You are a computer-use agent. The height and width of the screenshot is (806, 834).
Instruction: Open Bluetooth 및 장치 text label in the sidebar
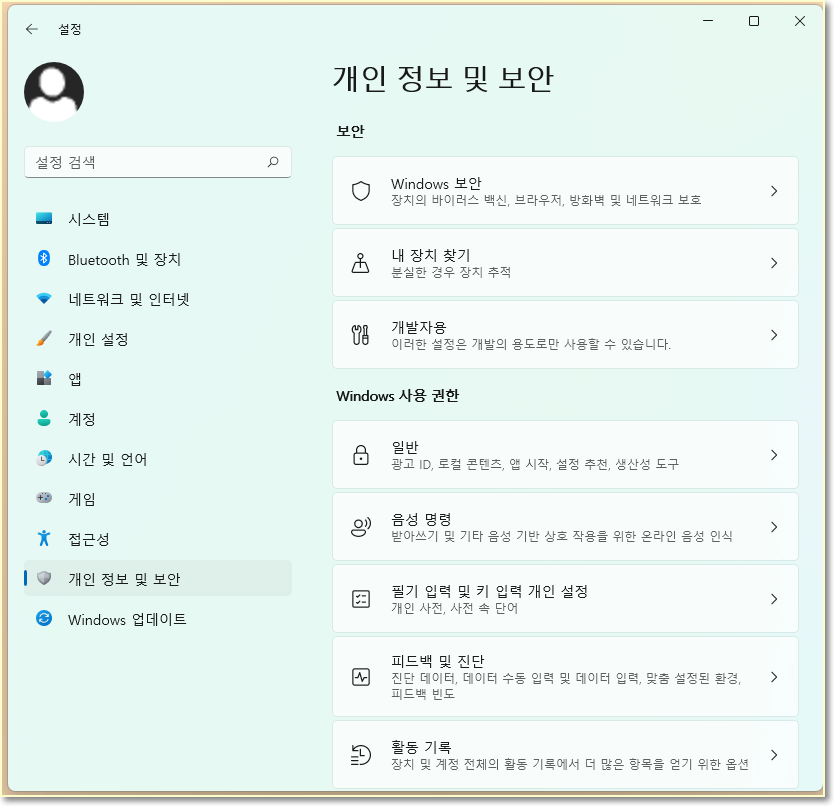(x=124, y=260)
